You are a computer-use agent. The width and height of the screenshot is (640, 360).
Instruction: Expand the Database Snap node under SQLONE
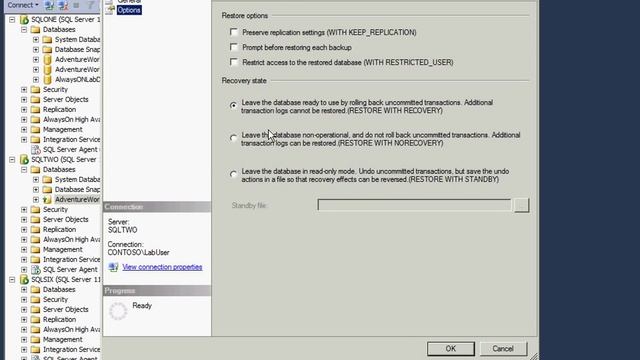(x=36, y=50)
